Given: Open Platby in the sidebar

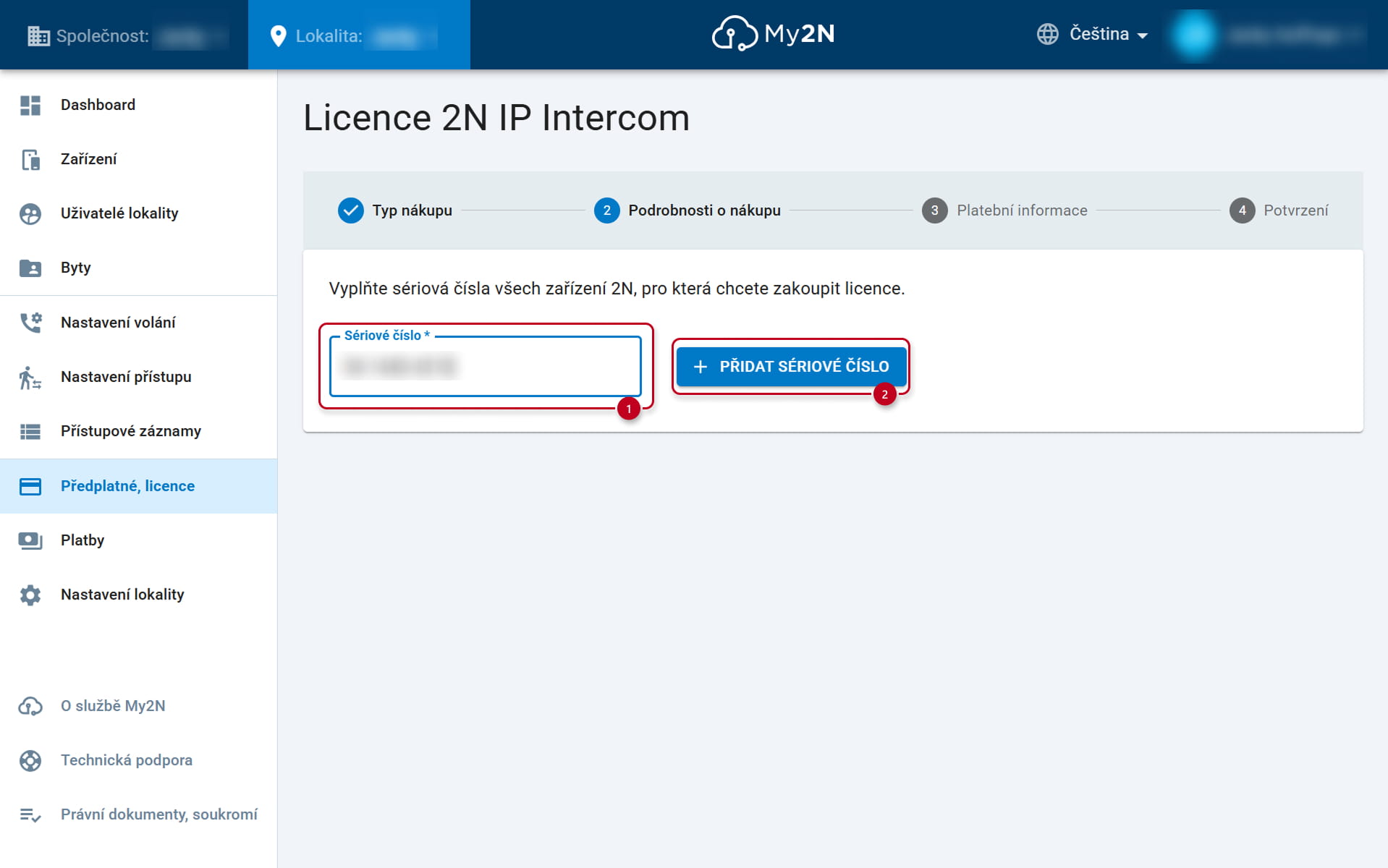Looking at the screenshot, I should click(x=138, y=540).
